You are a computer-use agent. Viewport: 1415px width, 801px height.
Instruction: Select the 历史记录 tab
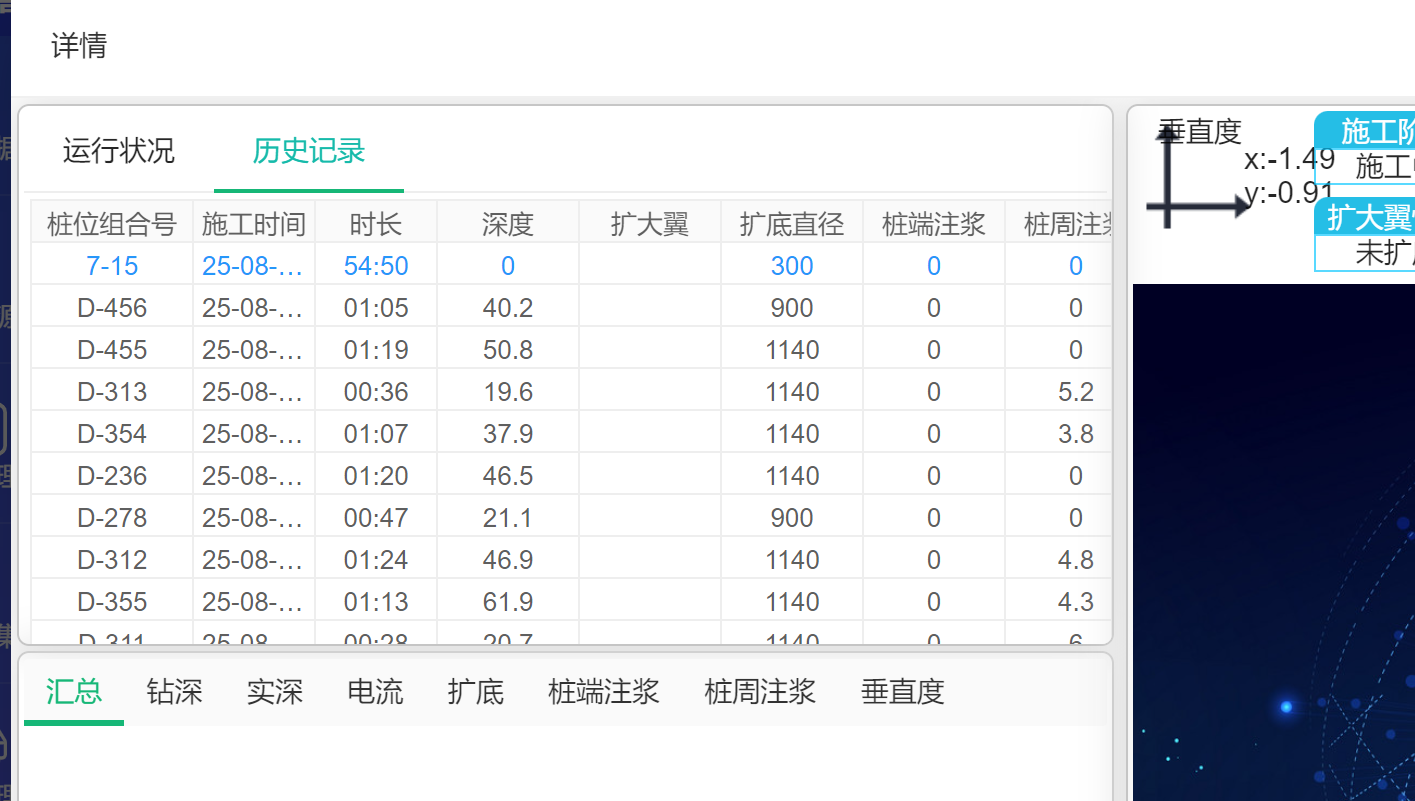308,151
